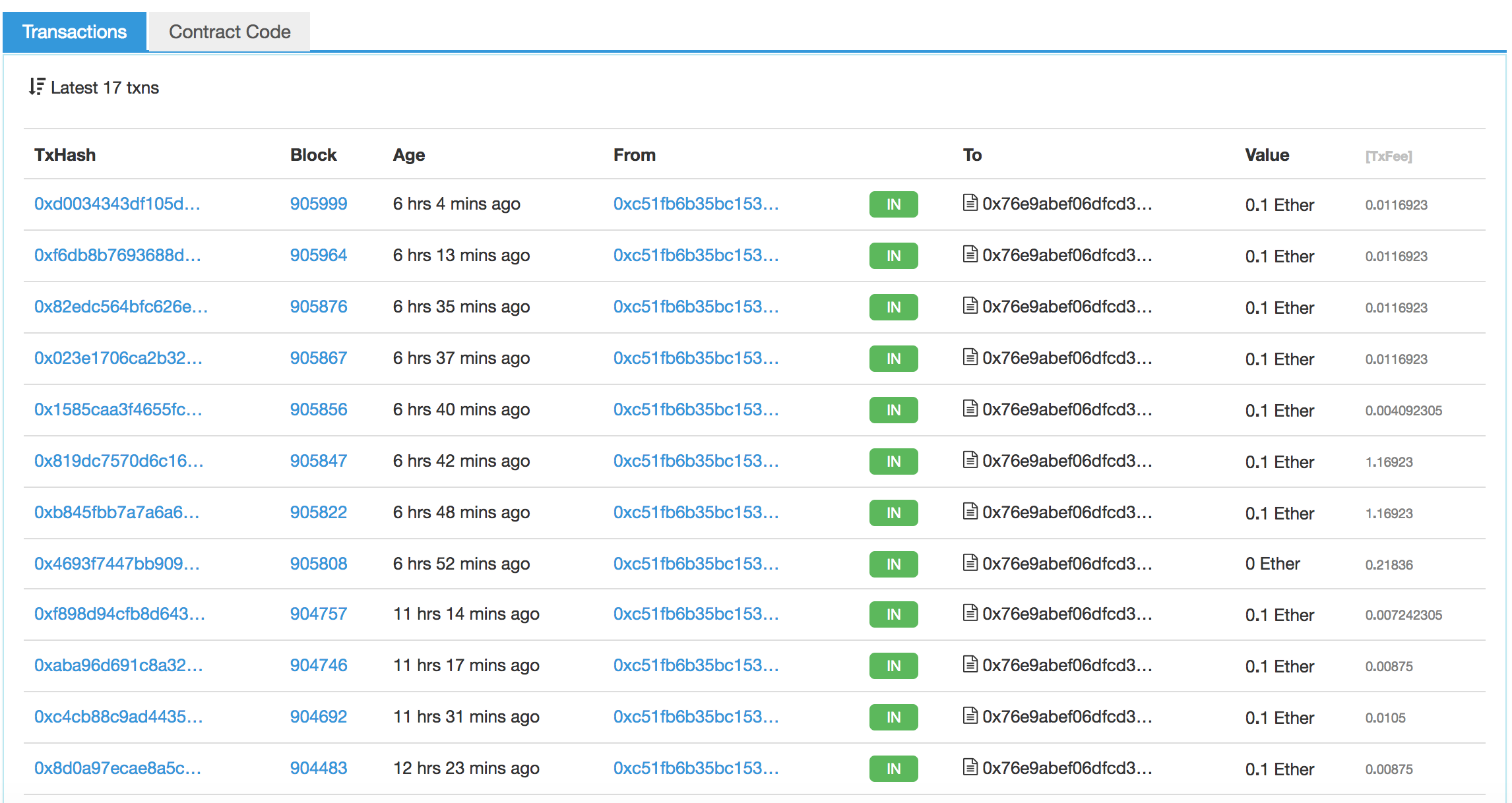
Task: Open transaction 0xd0034343df105d…
Action: [117, 204]
